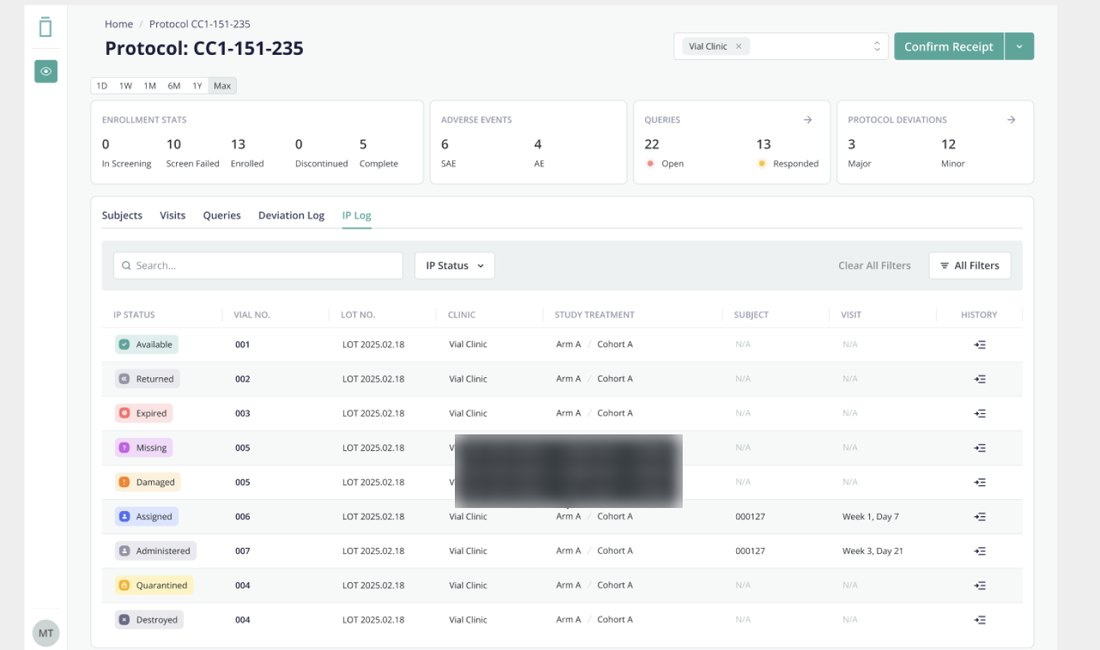Image resolution: width=1100 pixels, height=650 pixels.
Task: Click the 22 Open queries count
Action: click(652, 144)
